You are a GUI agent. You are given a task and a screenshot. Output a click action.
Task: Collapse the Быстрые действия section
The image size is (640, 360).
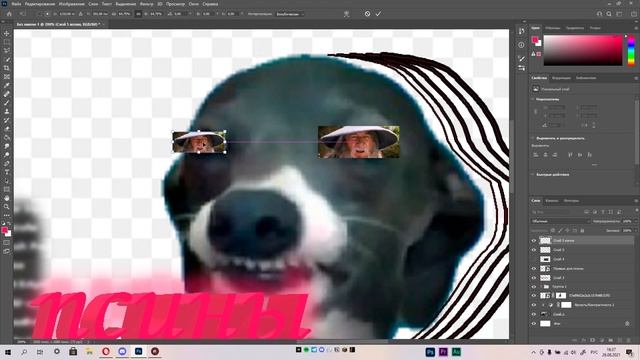tap(532, 174)
